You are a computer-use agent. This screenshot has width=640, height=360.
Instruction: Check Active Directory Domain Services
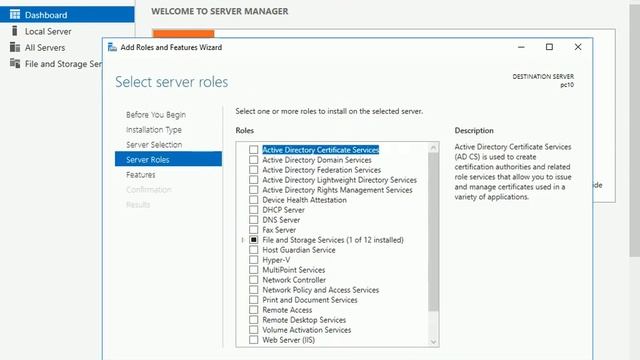[x=253, y=160]
